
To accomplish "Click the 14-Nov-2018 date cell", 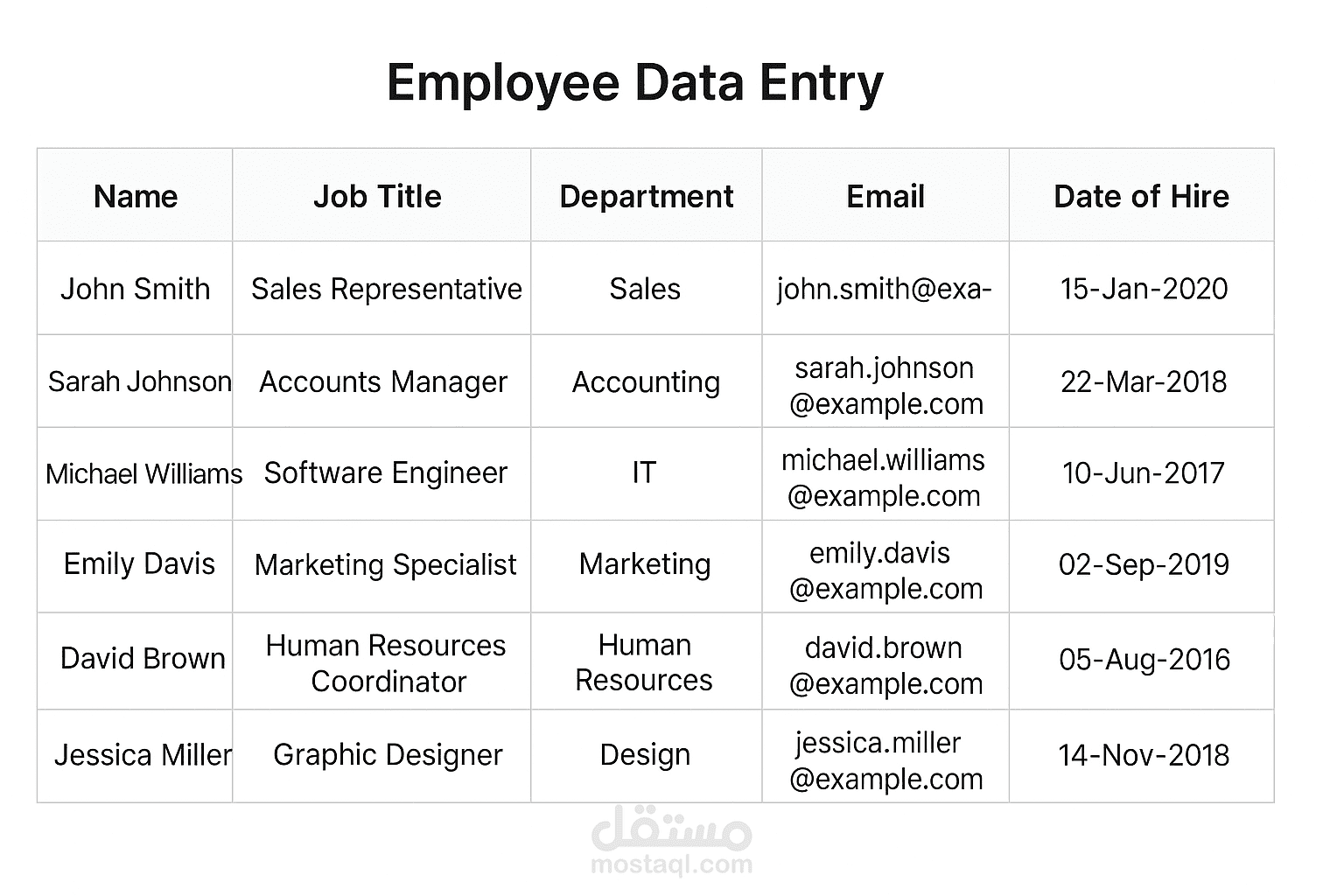I will click(1142, 754).
